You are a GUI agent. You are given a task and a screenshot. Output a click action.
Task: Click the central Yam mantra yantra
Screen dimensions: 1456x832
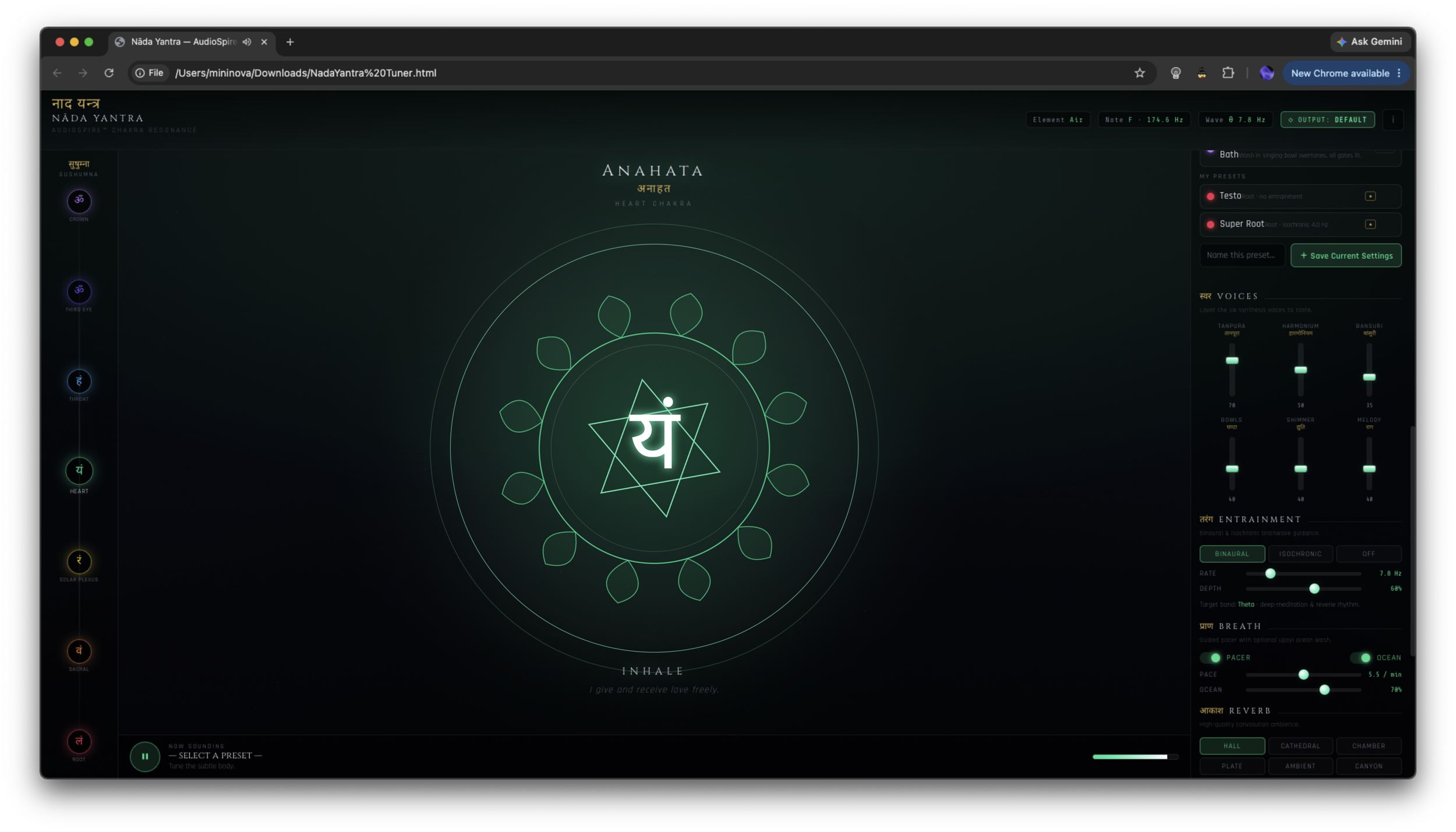(x=654, y=447)
